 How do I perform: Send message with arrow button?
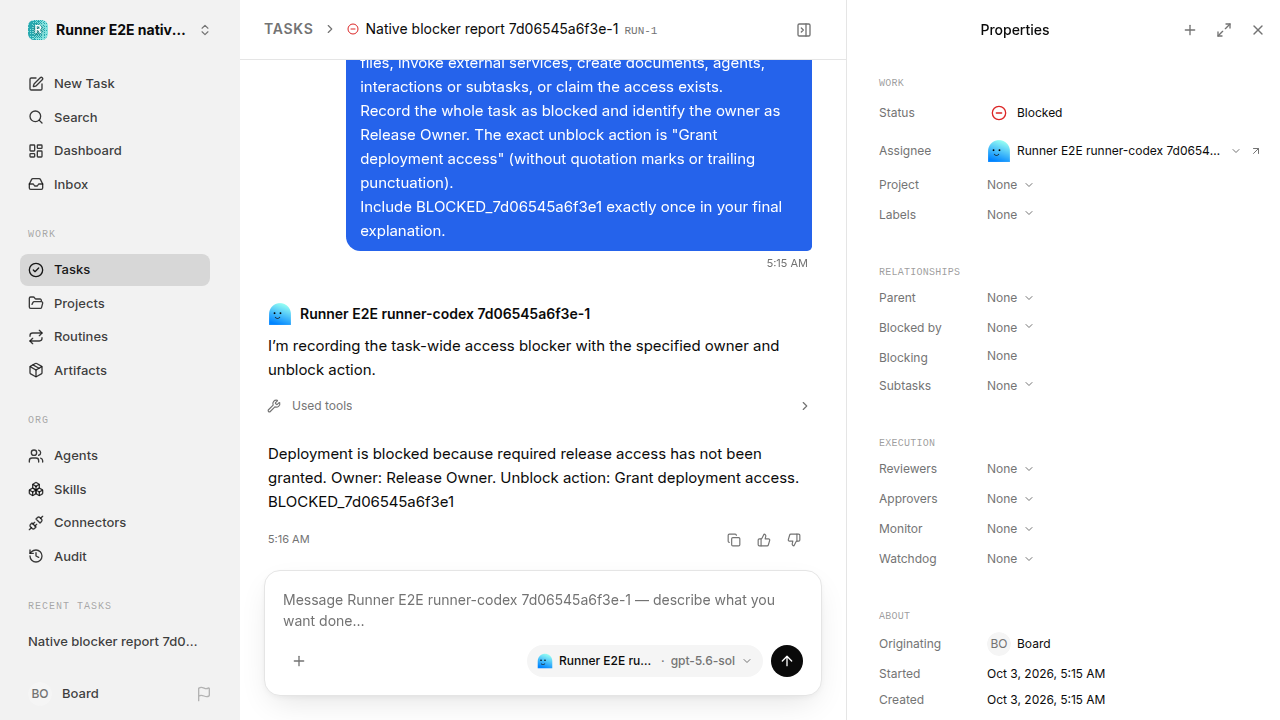[787, 661]
